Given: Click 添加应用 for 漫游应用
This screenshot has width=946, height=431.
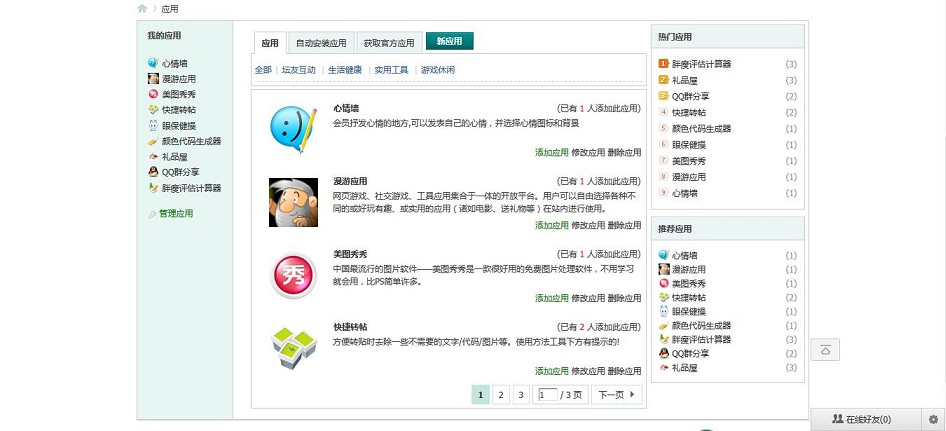Looking at the screenshot, I should (551, 225).
